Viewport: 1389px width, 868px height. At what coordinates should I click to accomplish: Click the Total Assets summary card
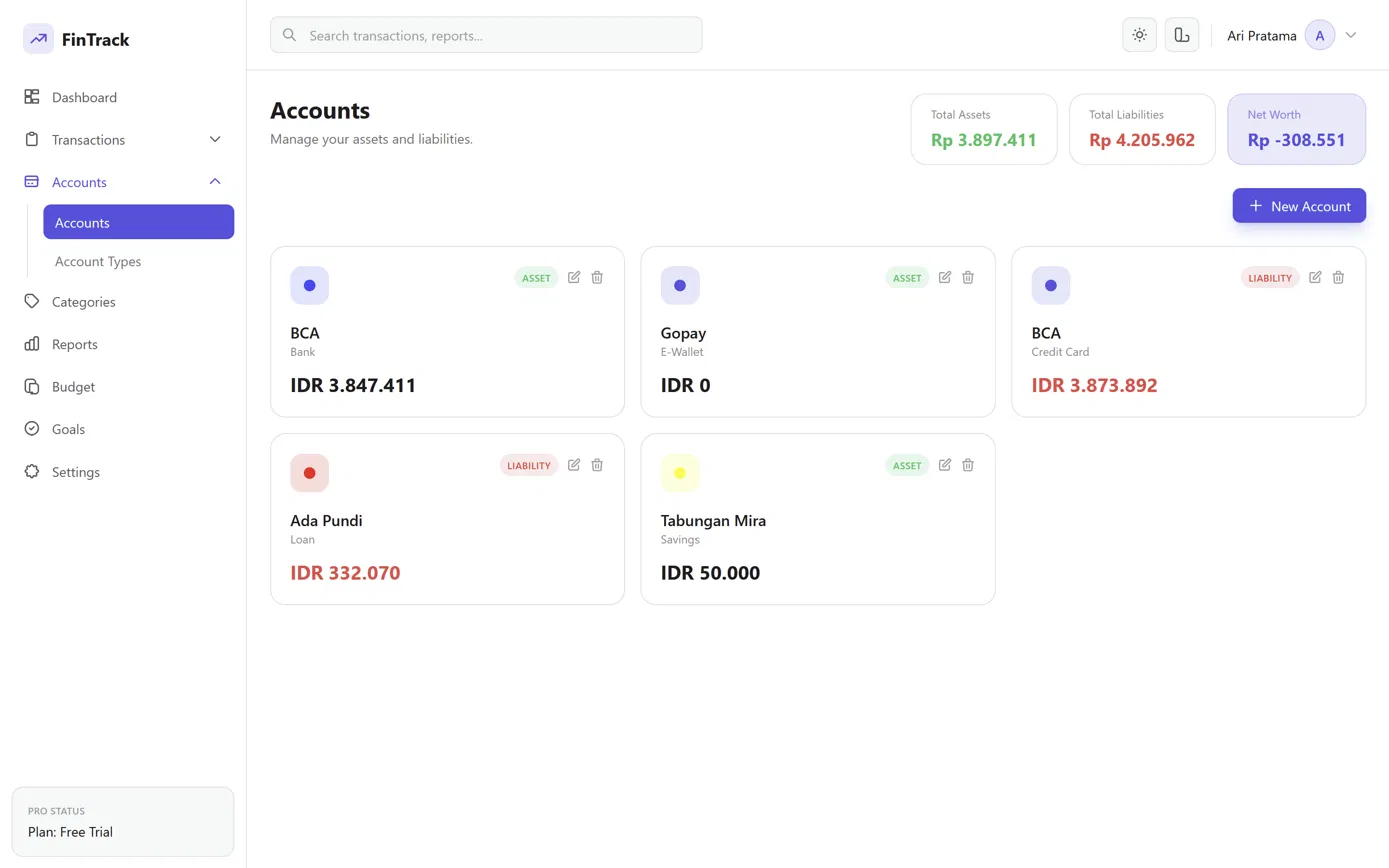(984, 129)
